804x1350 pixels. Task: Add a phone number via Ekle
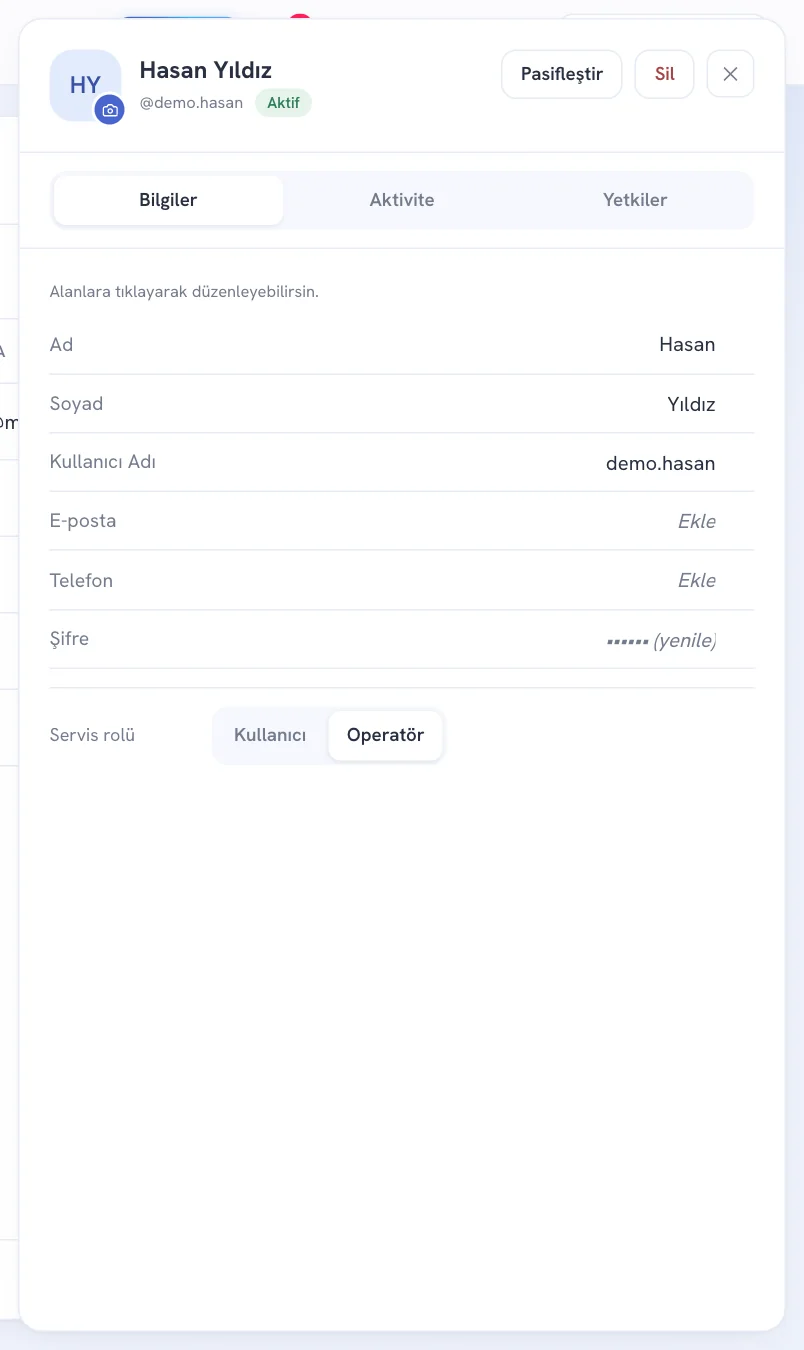coord(697,580)
